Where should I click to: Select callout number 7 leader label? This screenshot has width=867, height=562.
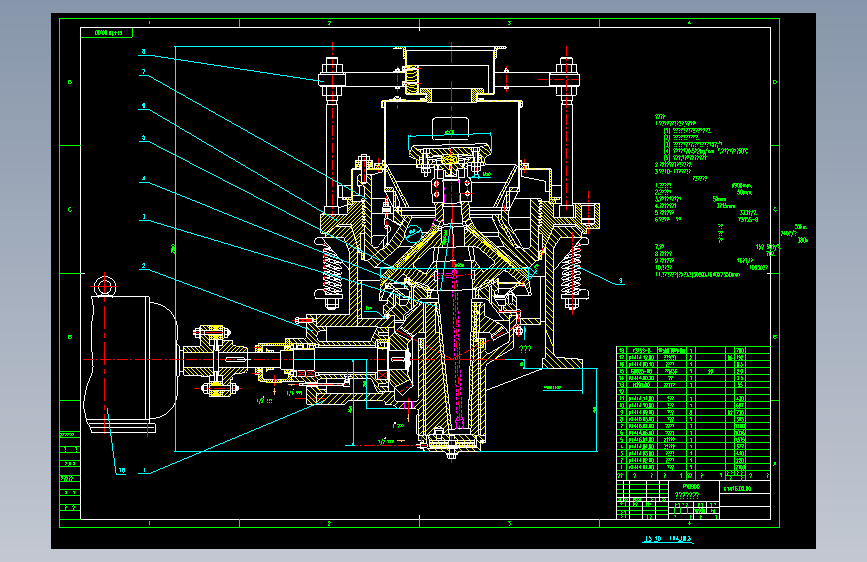(x=143, y=72)
